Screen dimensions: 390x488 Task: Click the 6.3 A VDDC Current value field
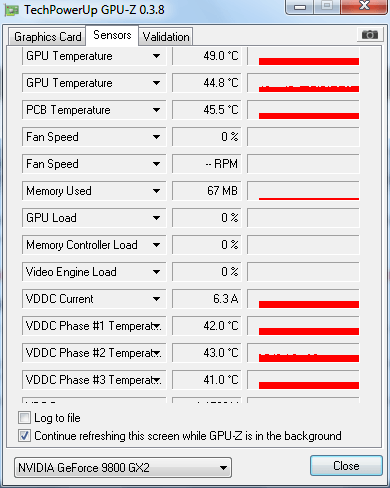[207, 299]
